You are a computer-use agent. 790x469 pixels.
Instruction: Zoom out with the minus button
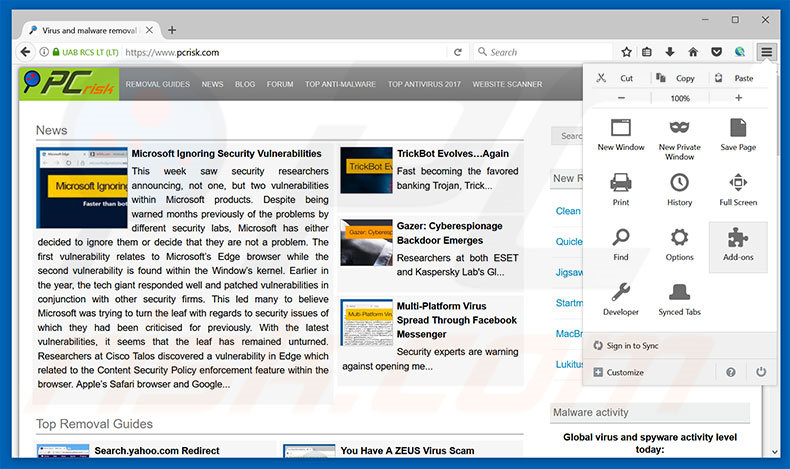coord(621,98)
